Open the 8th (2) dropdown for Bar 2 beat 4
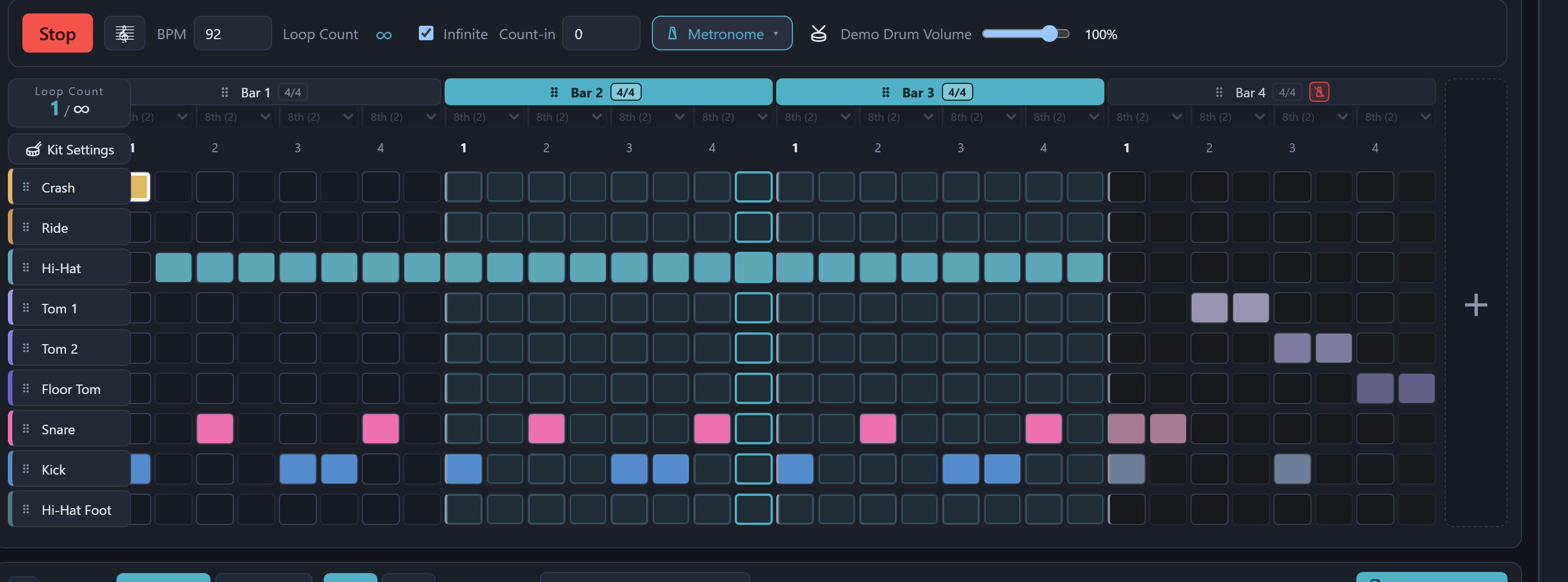The height and width of the screenshot is (582, 1568). (x=734, y=117)
